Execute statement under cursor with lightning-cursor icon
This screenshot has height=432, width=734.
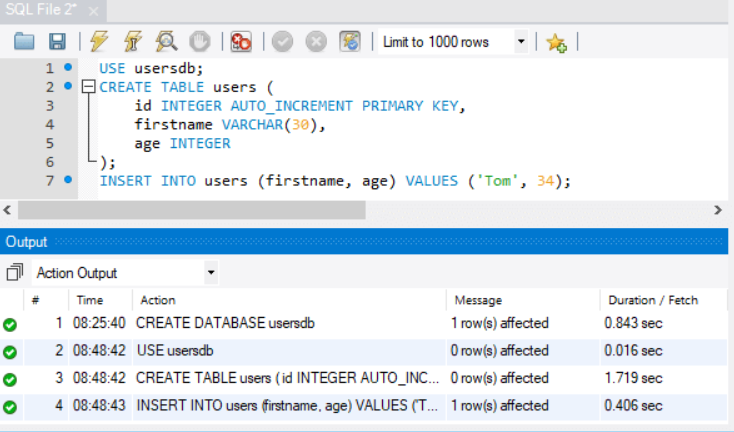coord(133,42)
